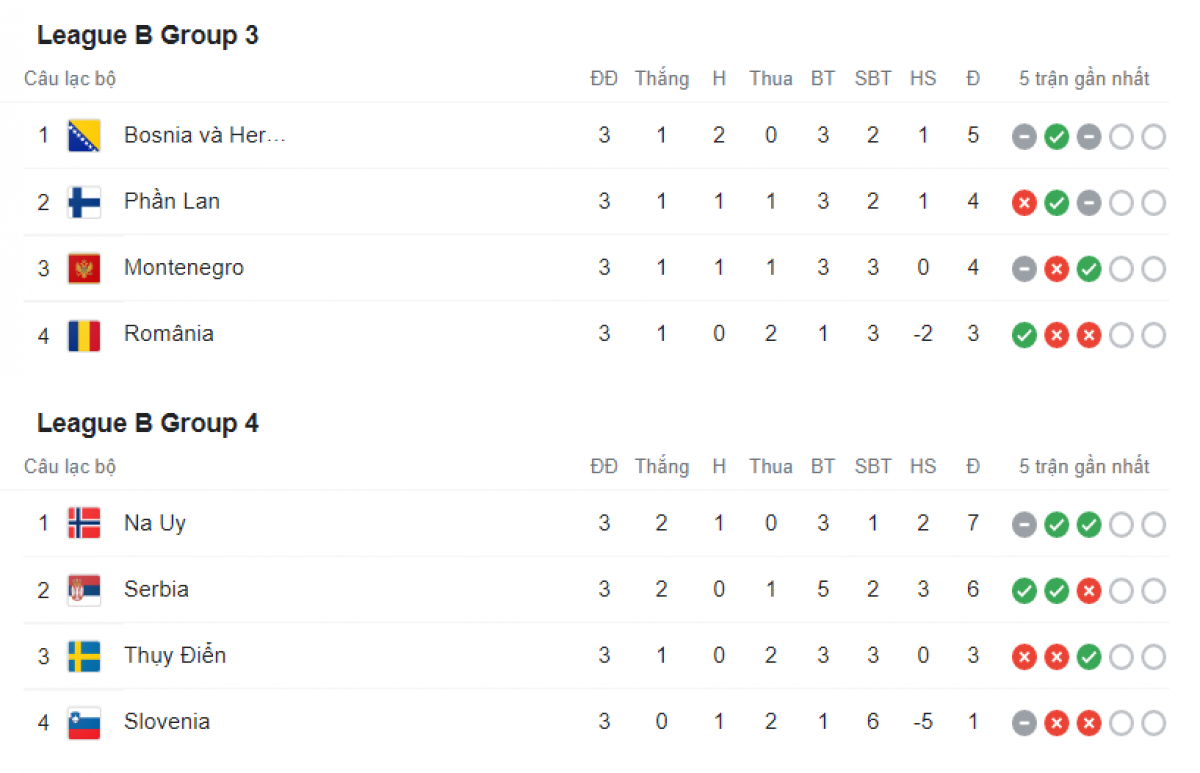Click the Sweden flag beside Thụy Điển
Image resolution: width=1200 pixels, height=773 pixels.
click(x=84, y=656)
